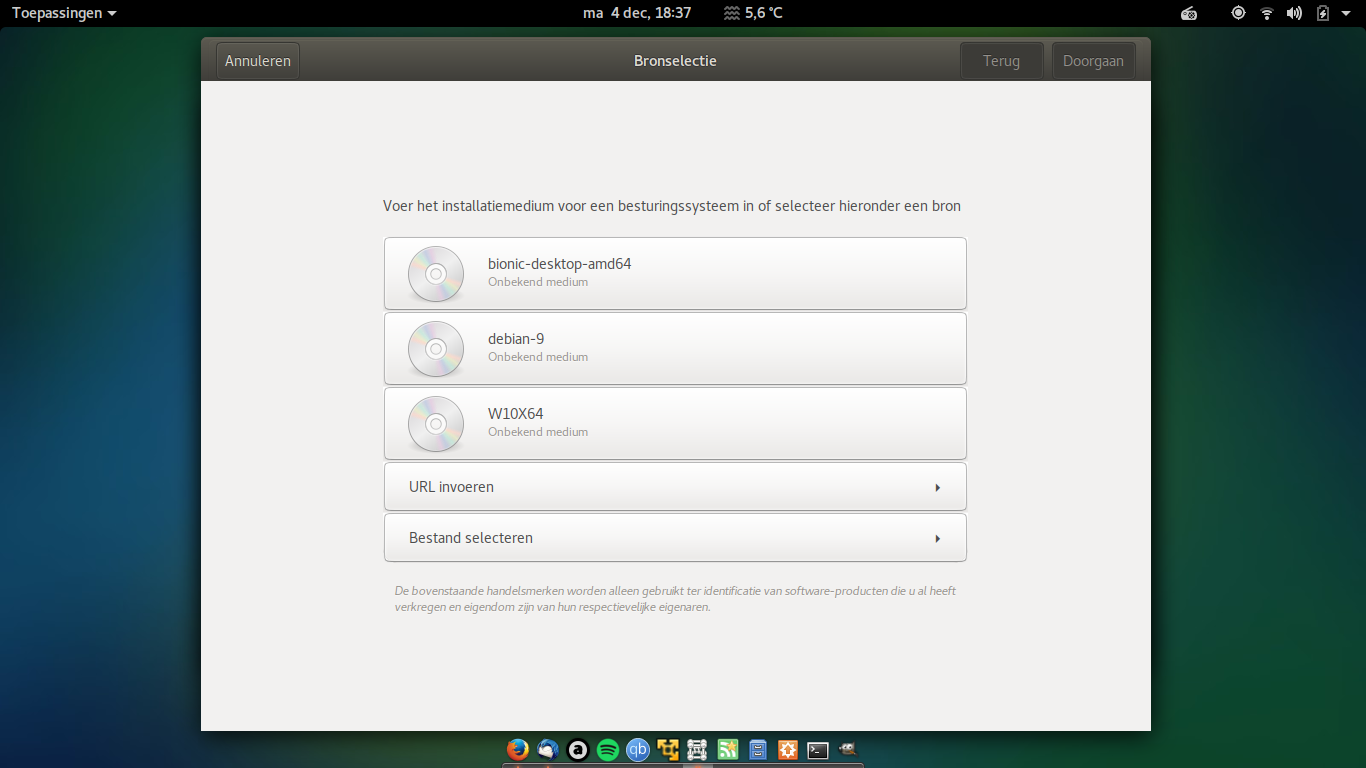
Task: Click the location target icon in top bar
Action: 1238,13
